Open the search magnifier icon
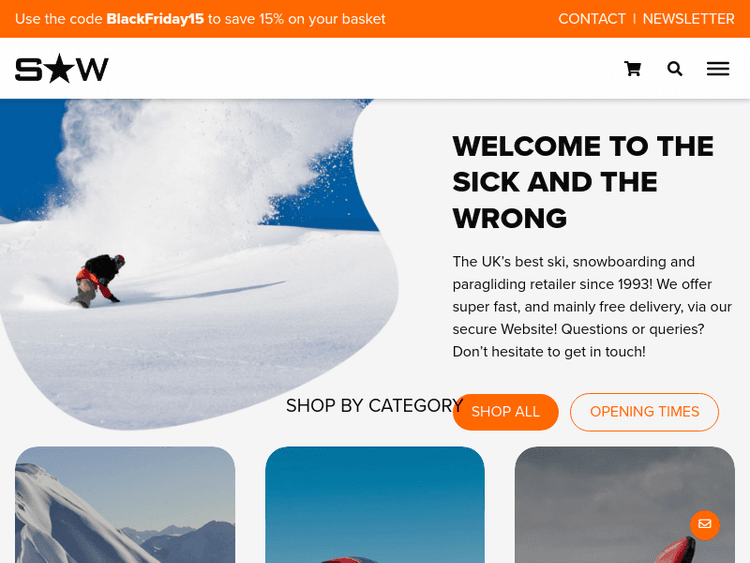Viewport: 750px width, 563px height. pos(674,69)
